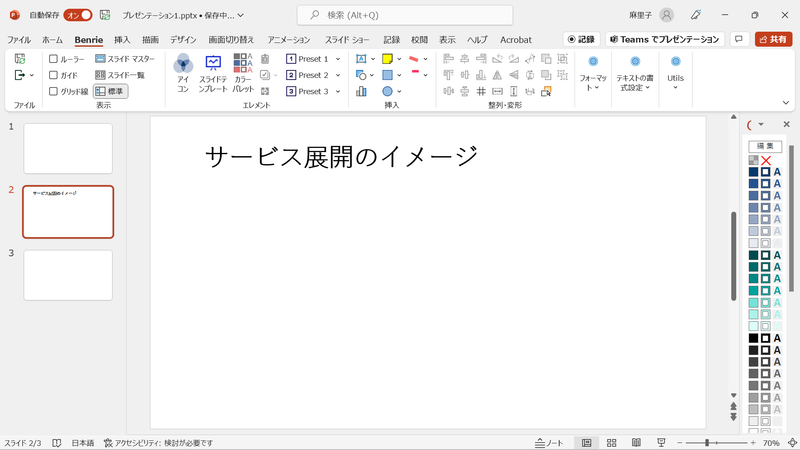Click the grid hash align icon
800x450 pixels.
click(x=481, y=91)
